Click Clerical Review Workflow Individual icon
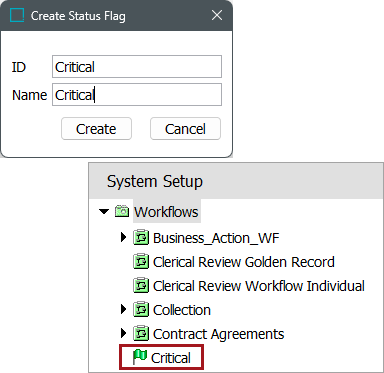Image resolution: width=384 pixels, height=373 pixels. coord(141,286)
